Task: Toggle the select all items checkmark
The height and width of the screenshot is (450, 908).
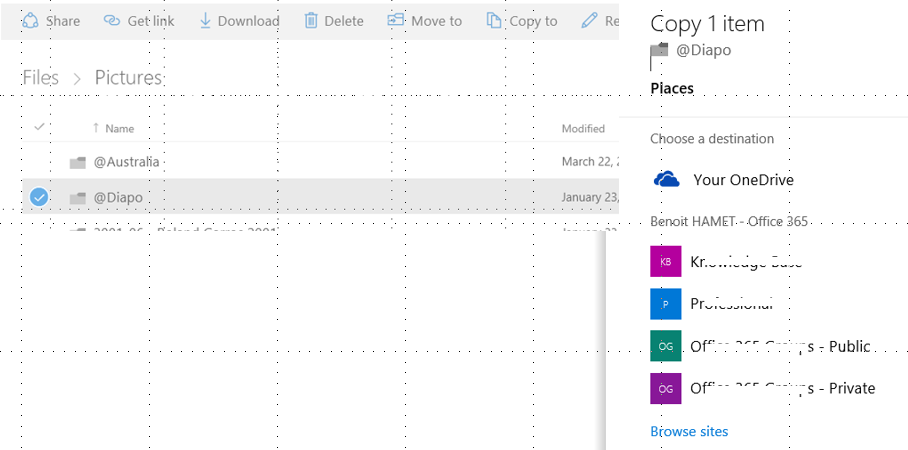Action: (x=39, y=127)
